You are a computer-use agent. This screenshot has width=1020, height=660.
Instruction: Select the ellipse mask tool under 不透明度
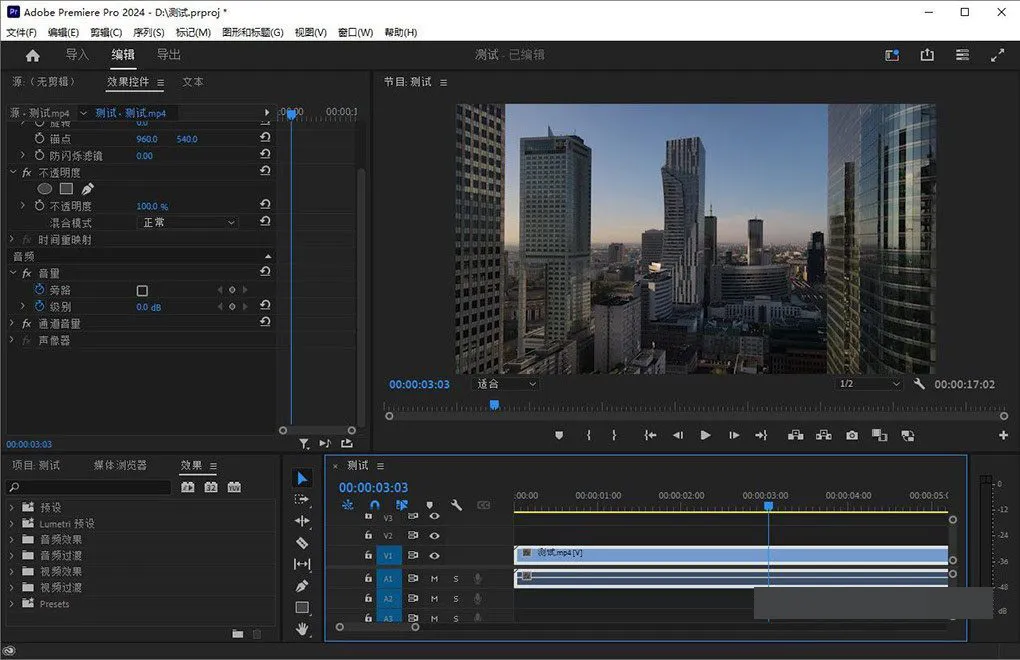click(x=45, y=188)
